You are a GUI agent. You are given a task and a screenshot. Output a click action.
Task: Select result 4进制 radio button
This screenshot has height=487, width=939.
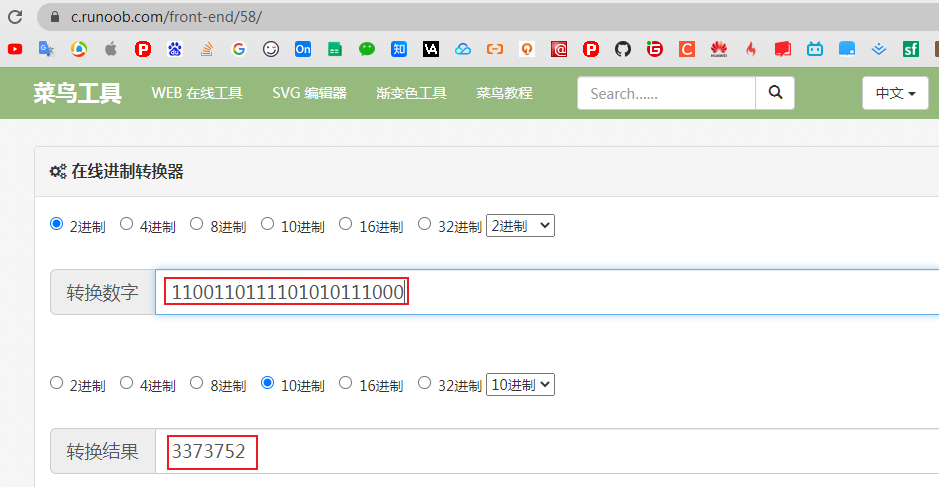click(126, 383)
